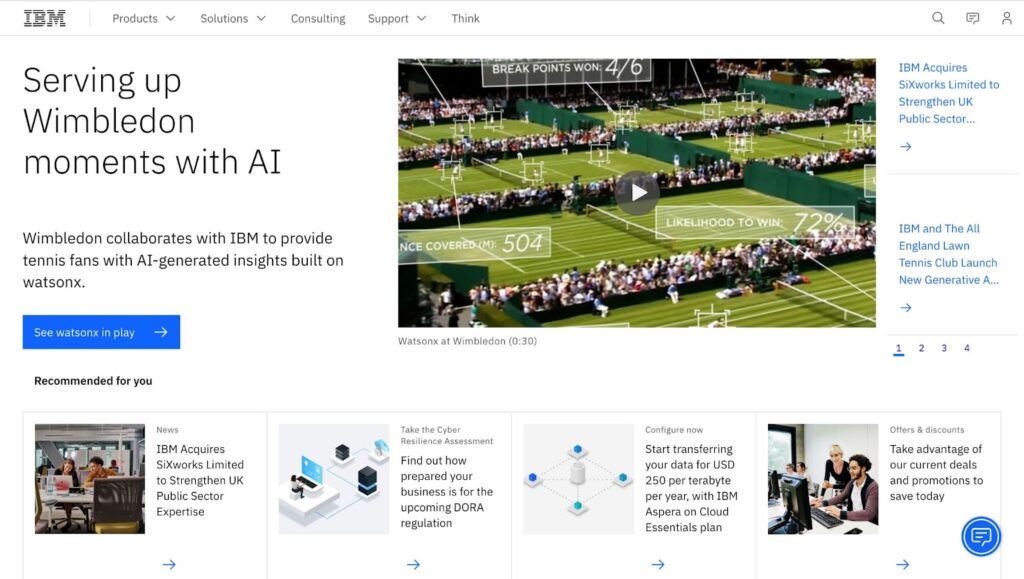Click arrow on Offers & discounts card
1024x579 pixels.
[x=903, y=565]
